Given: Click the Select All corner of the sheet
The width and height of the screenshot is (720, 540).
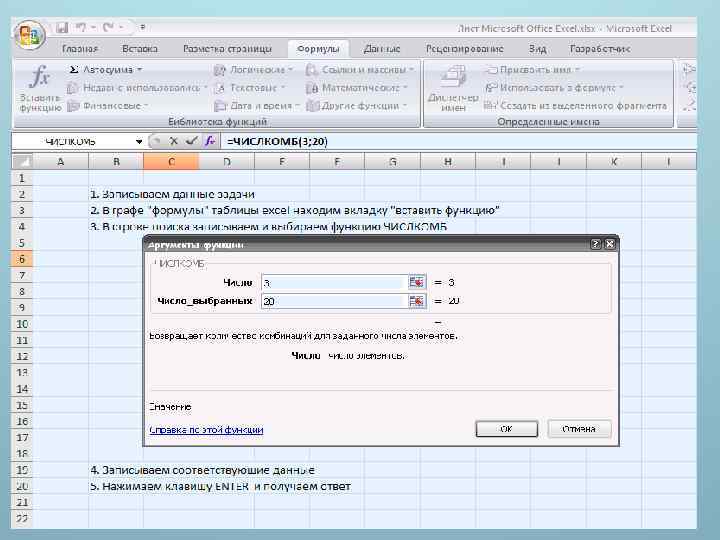Looking at the screenshot, I should (22, 162).
